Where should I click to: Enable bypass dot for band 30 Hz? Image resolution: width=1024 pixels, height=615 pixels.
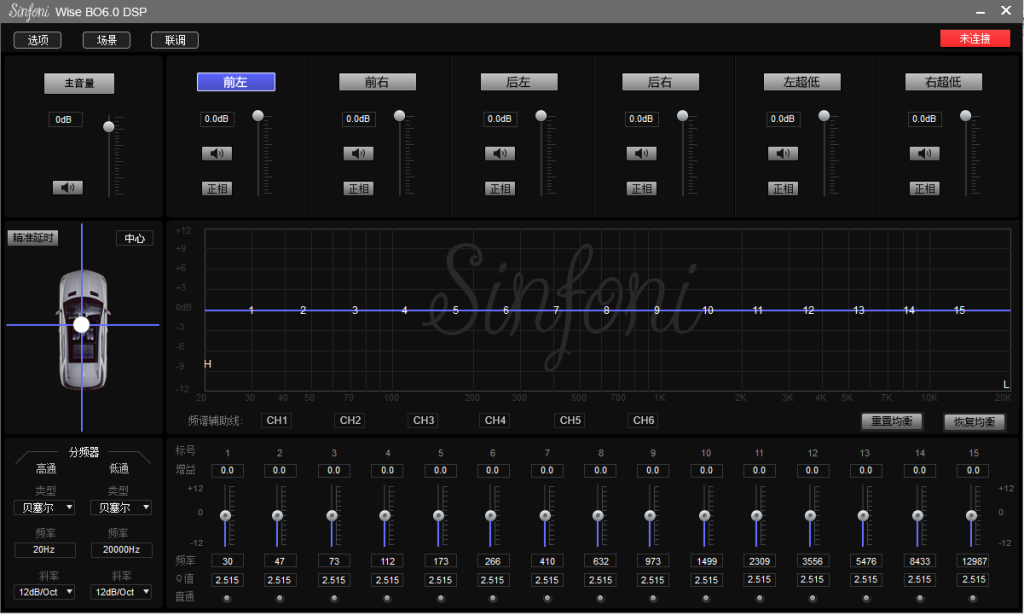227,598
